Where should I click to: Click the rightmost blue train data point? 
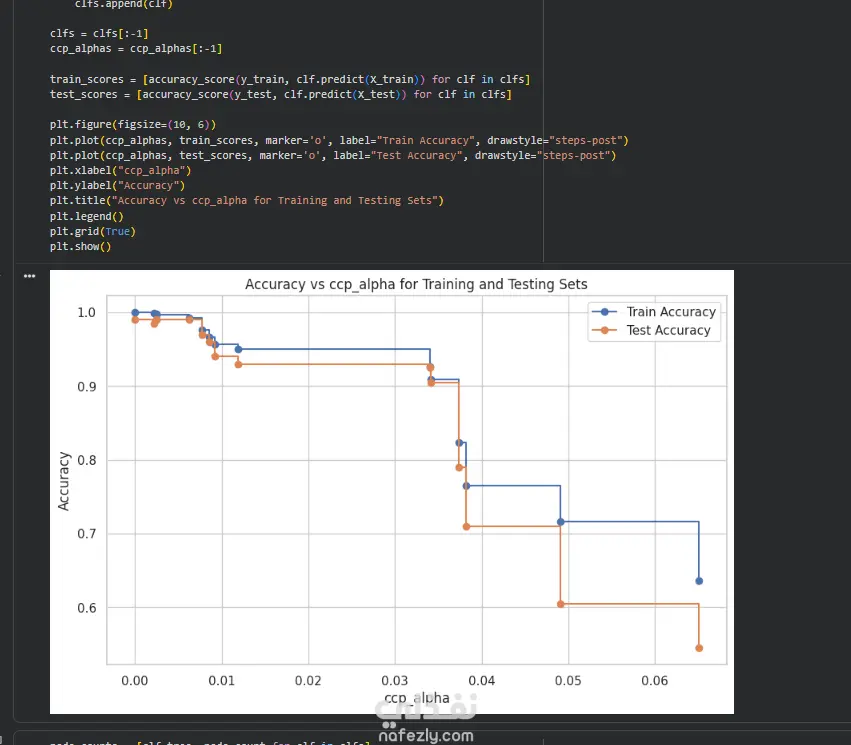tap(699, 581)
